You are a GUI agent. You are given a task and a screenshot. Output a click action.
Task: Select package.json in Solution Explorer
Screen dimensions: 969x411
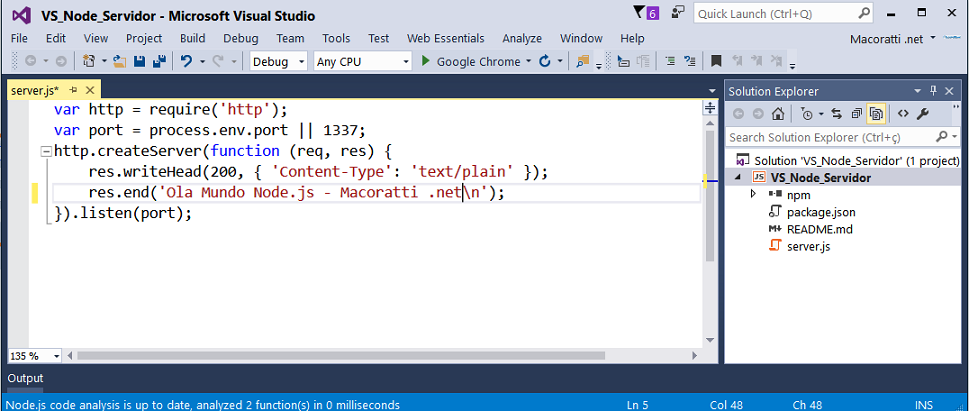tap(820, 212)
